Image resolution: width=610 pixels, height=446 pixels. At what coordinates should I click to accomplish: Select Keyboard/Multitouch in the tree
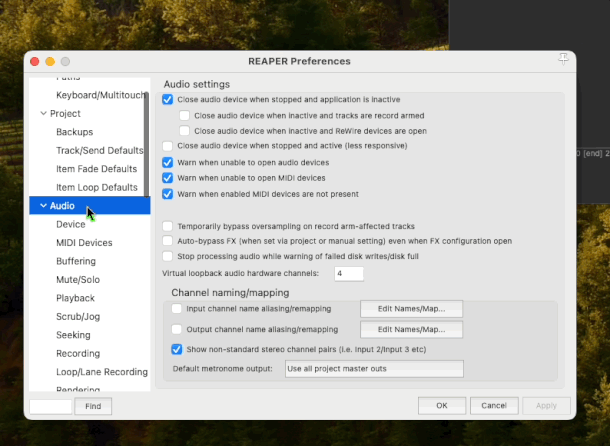tap(101, 95)
